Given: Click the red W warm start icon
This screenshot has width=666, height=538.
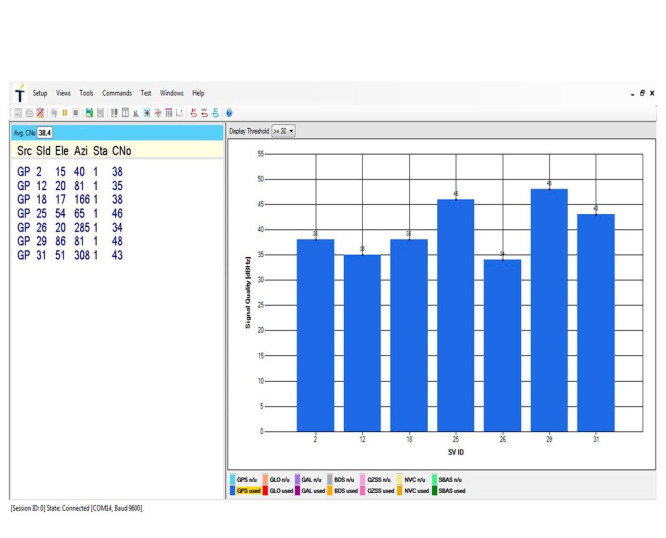Looking at the screenshot, I should point(204,113).
